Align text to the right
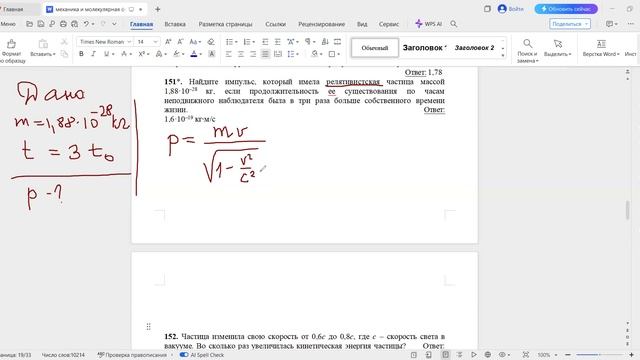640x360 pixels. 253,54
